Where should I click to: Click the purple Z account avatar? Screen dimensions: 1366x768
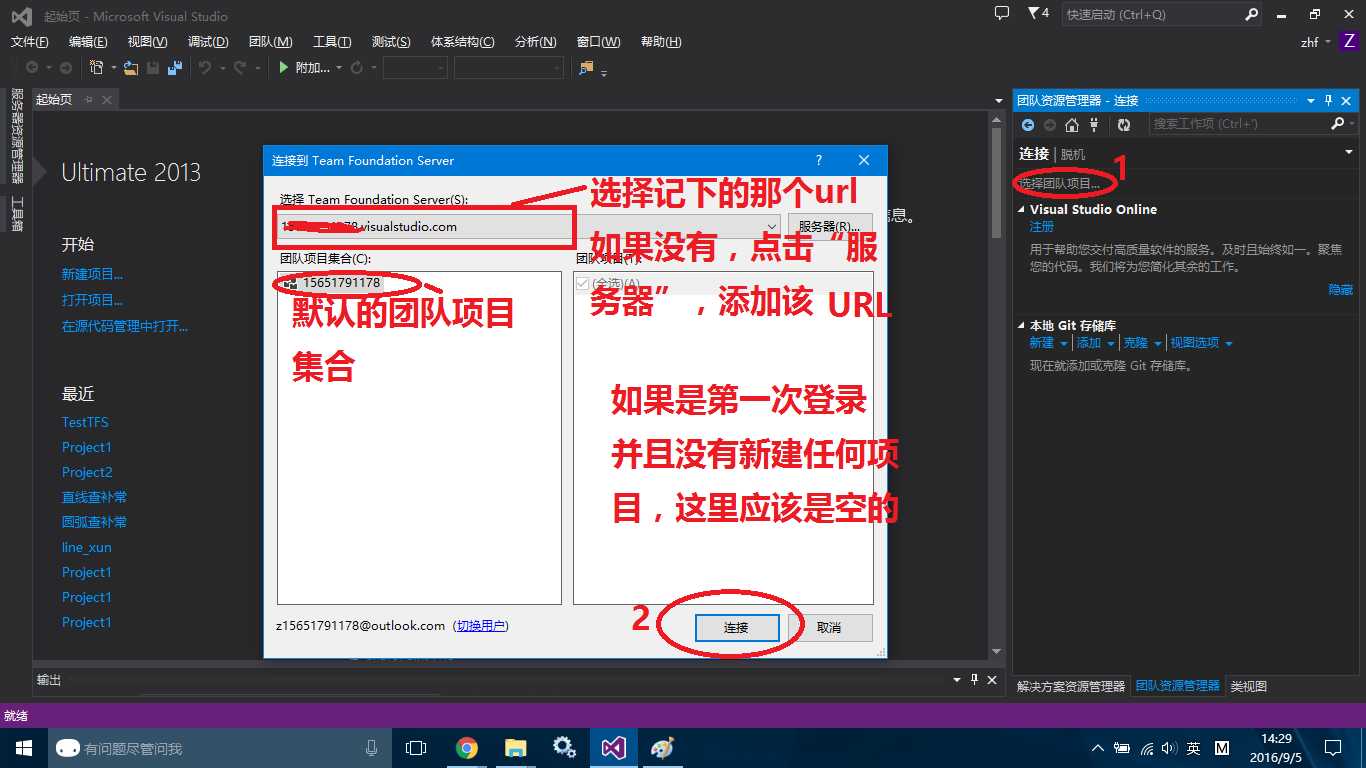pyautogui.click(x=1349, y=42)
